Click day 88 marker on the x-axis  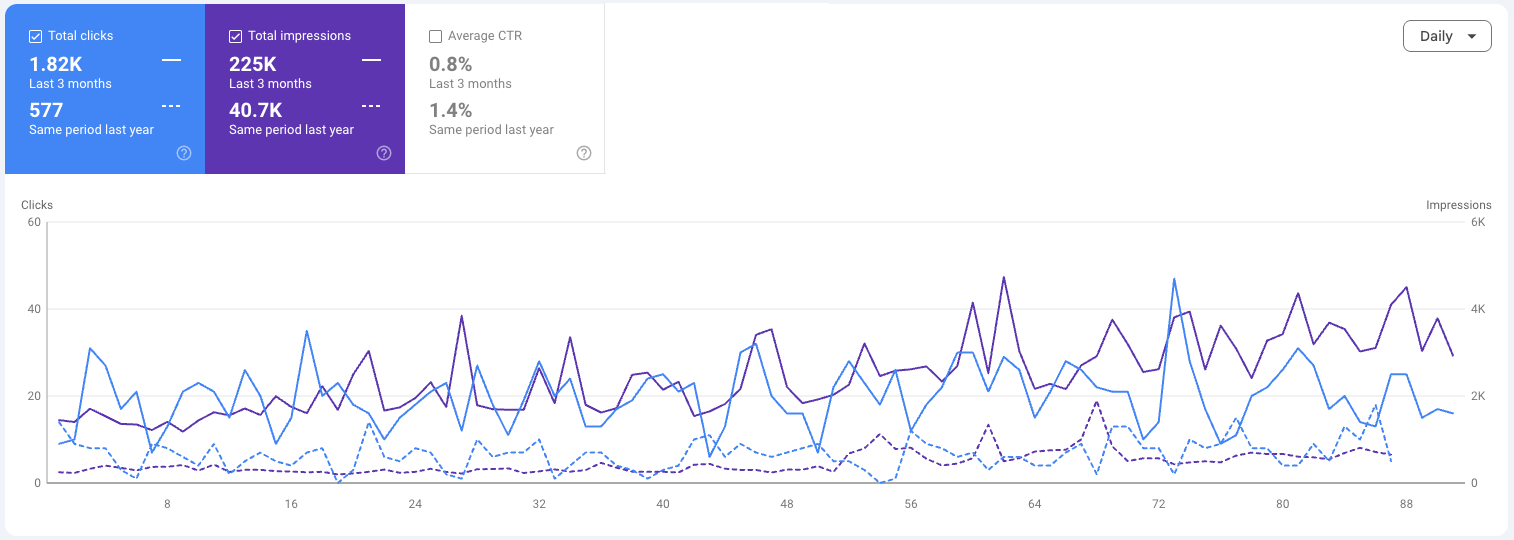pos(1407,504)
